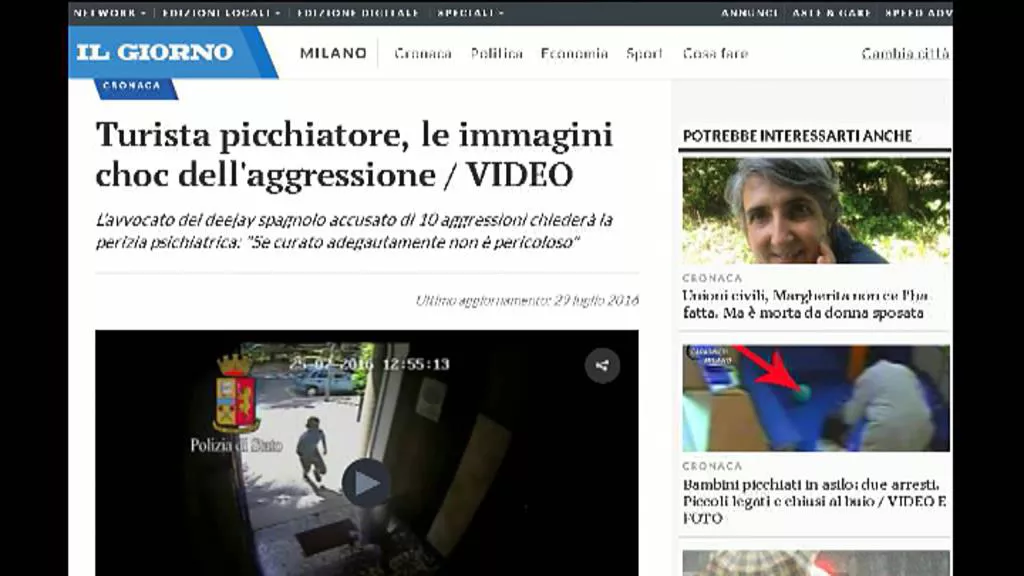
Task: Click the article subtitle about perizia psichiatrica
Action: point(354,231)
